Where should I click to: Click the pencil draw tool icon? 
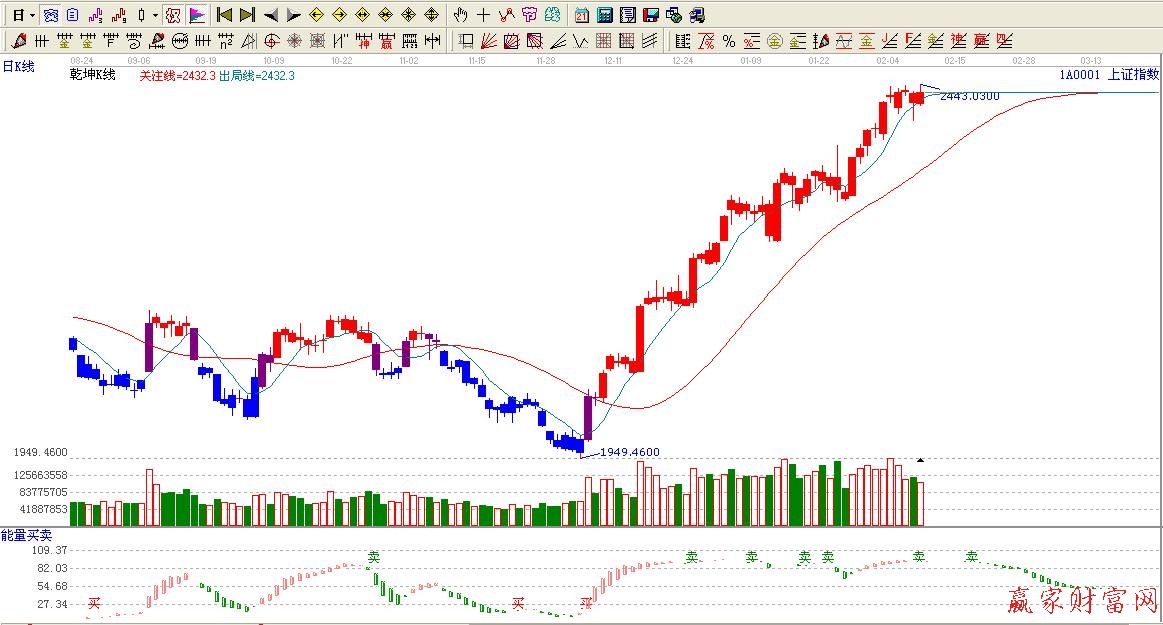coord(17,41)
